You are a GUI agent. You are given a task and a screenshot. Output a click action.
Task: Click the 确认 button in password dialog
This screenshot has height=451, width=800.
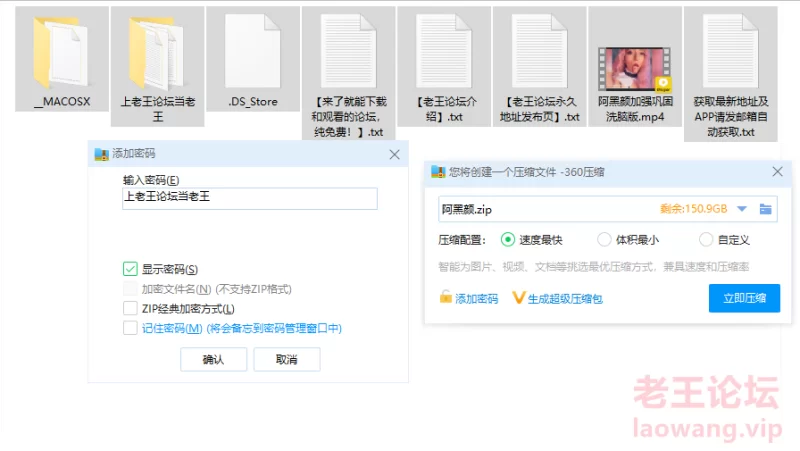pyautogui.click(x=213, y=360)
